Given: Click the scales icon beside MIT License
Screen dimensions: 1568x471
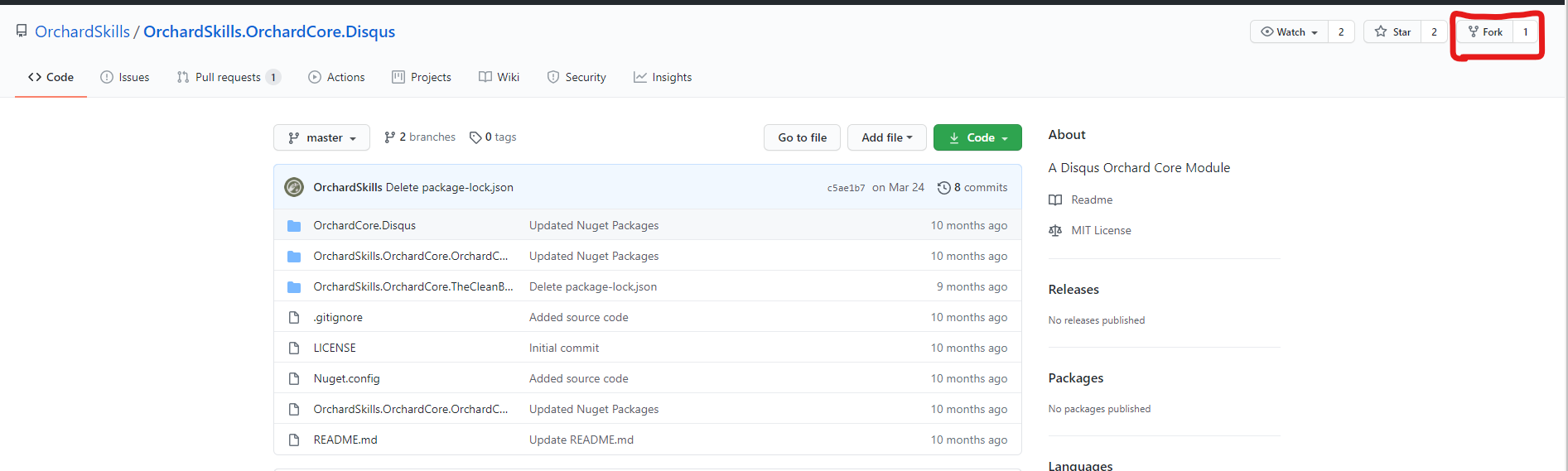Looking at the screenshot, I should click(x=1055, y=230).
